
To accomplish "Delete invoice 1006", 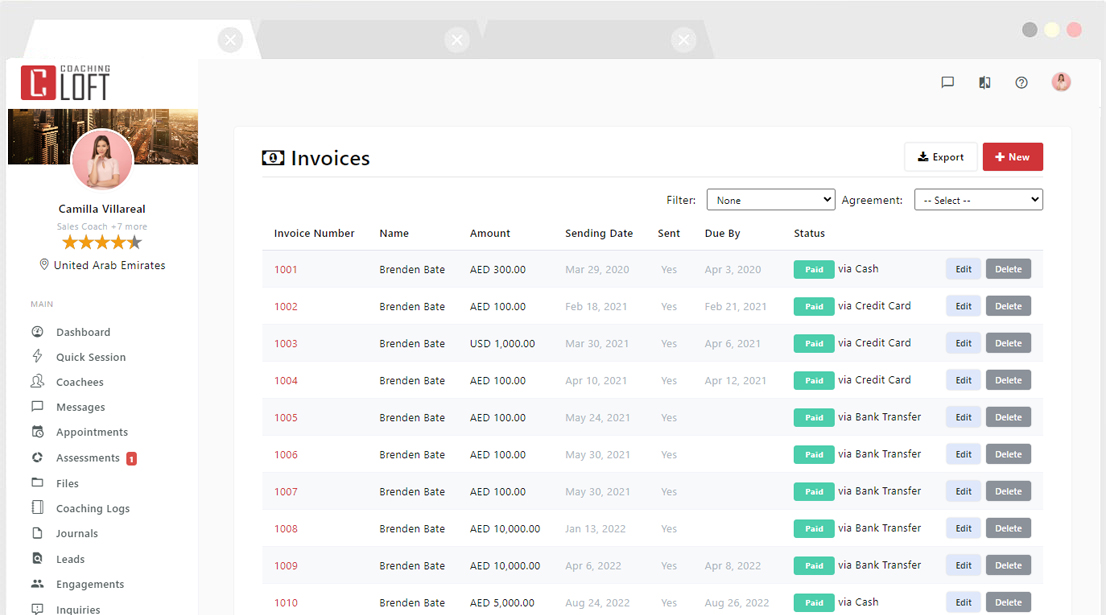I will [1008, 454].
